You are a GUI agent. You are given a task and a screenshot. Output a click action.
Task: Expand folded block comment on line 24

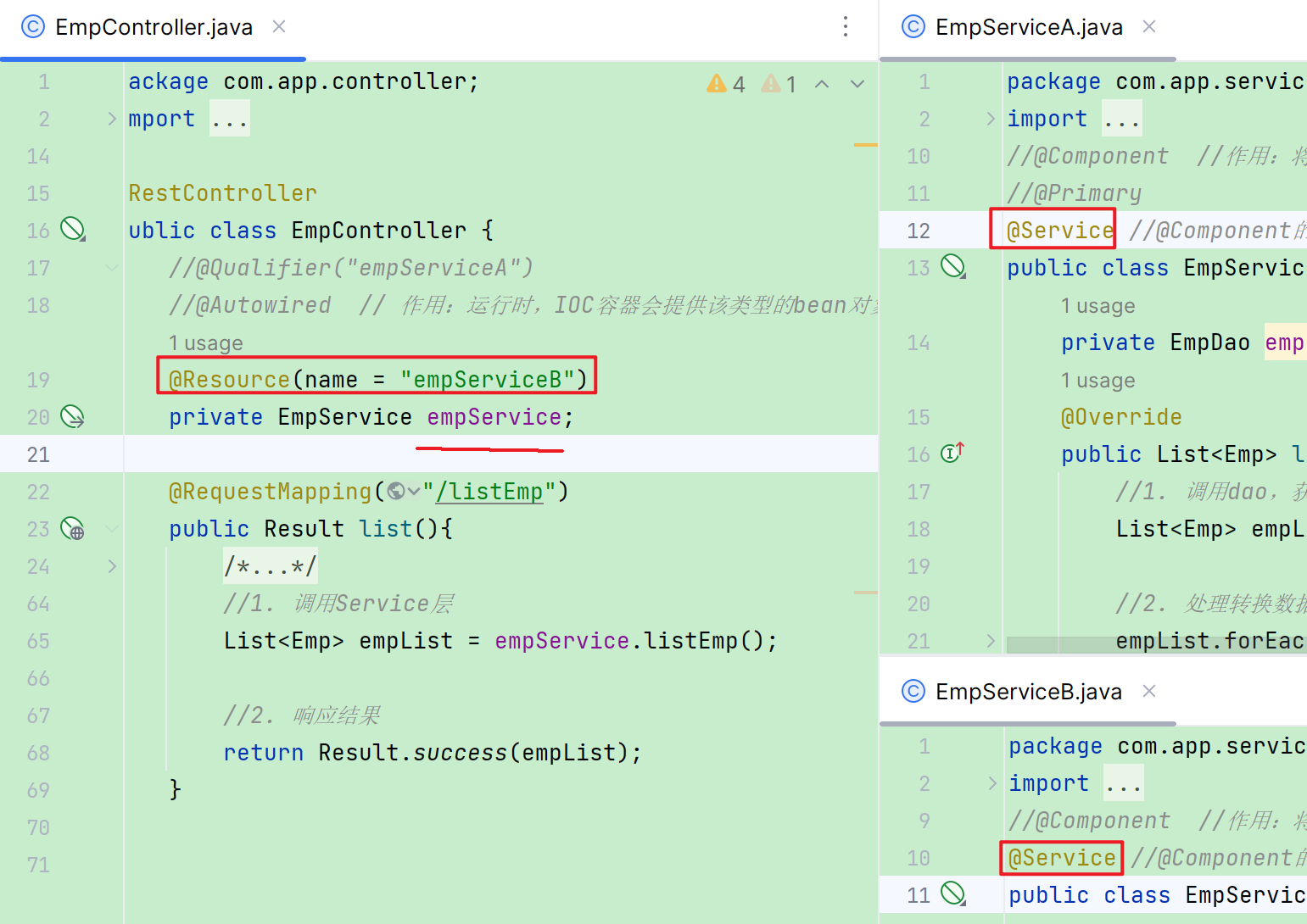coord(112,566)
